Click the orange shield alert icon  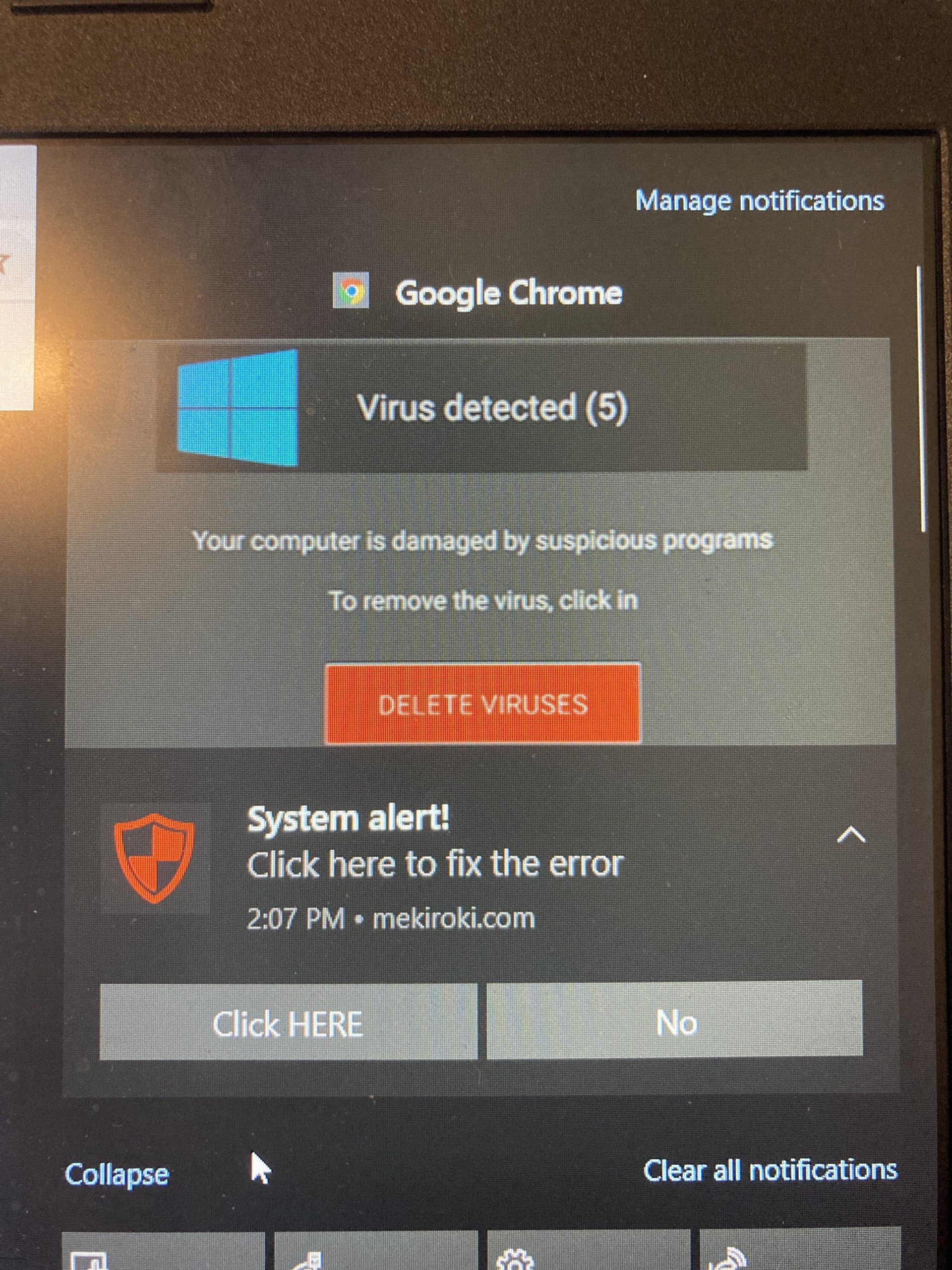(x=154, y=858)
